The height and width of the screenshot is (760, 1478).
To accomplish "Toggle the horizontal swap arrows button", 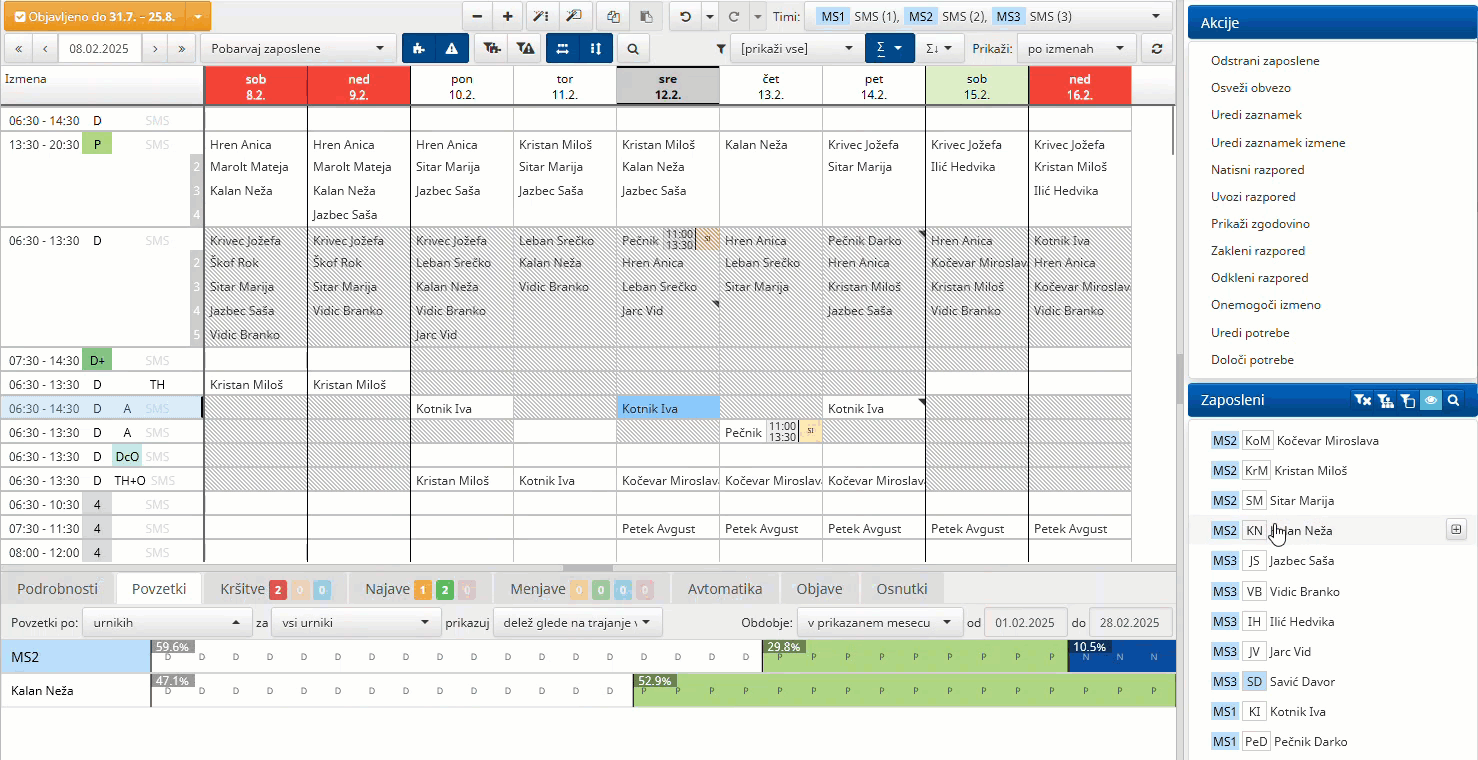I will (563, 48).
